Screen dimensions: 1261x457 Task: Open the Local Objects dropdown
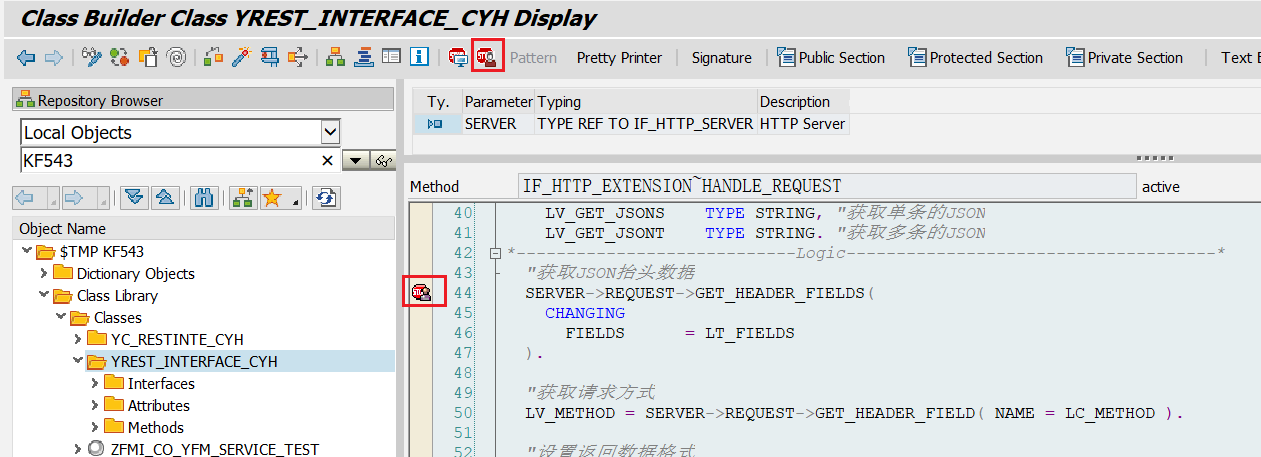click(330, 132)
